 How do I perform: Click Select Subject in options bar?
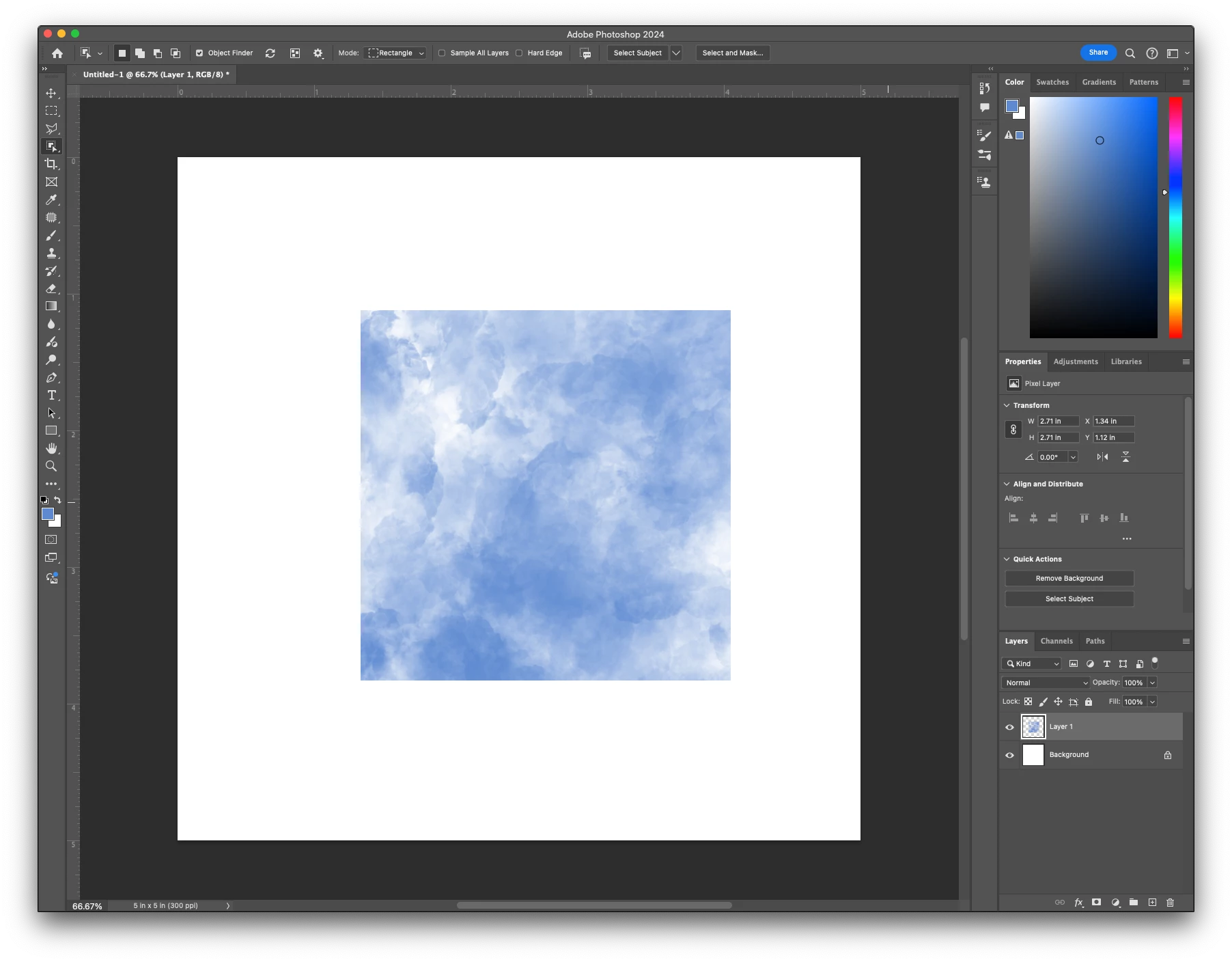(x=637, y=53)
